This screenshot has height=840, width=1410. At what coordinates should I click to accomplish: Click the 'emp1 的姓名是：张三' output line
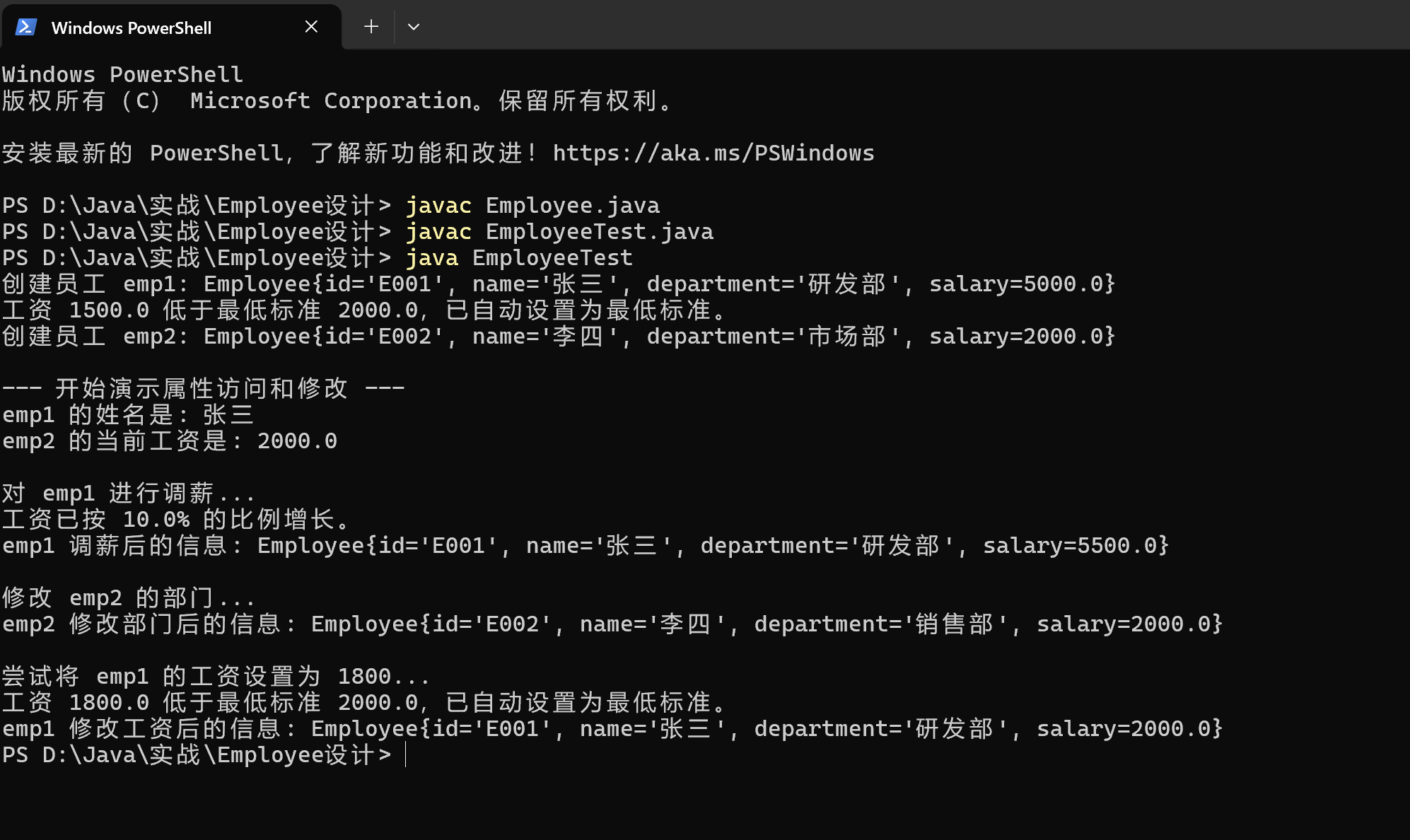pos(127,415)
